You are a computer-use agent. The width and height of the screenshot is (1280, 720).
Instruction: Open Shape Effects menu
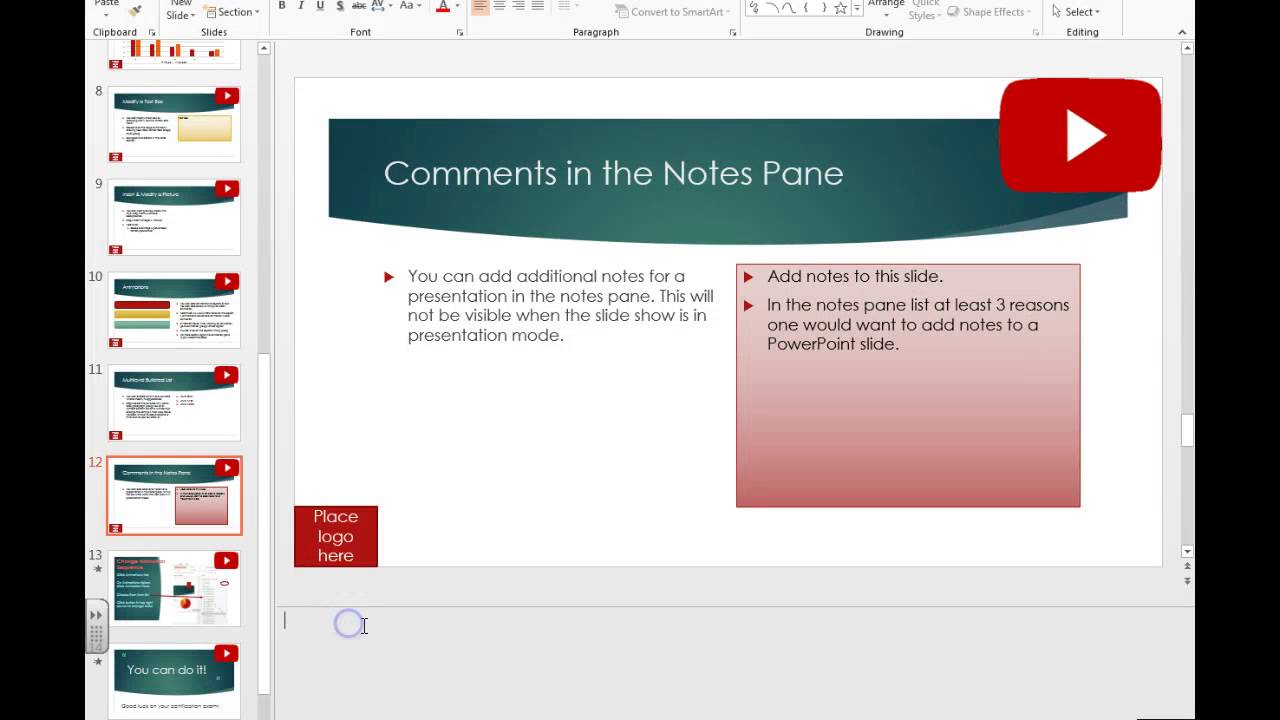pos(989,12)
